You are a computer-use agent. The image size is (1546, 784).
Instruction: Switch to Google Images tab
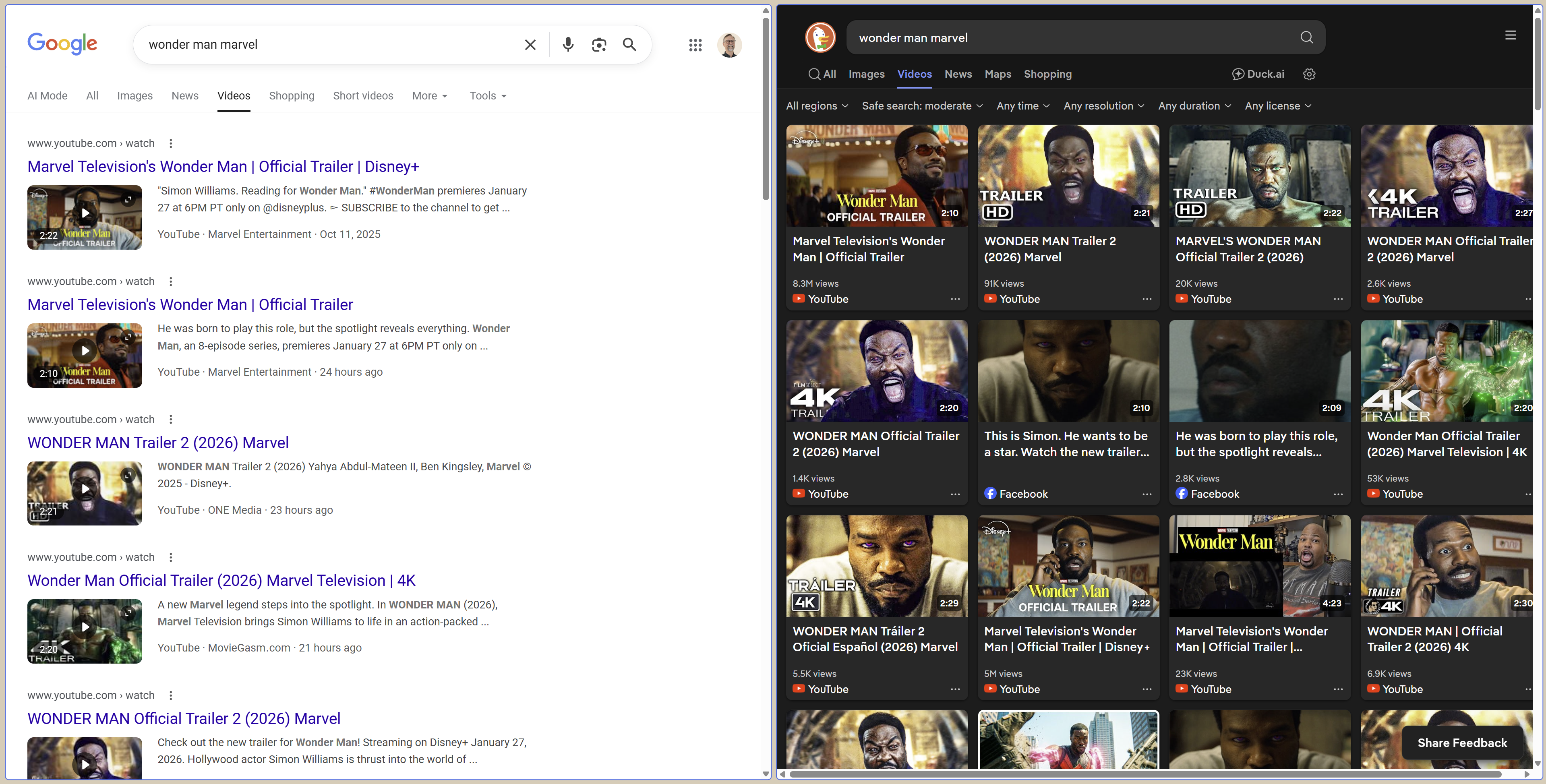pos(135,95)
